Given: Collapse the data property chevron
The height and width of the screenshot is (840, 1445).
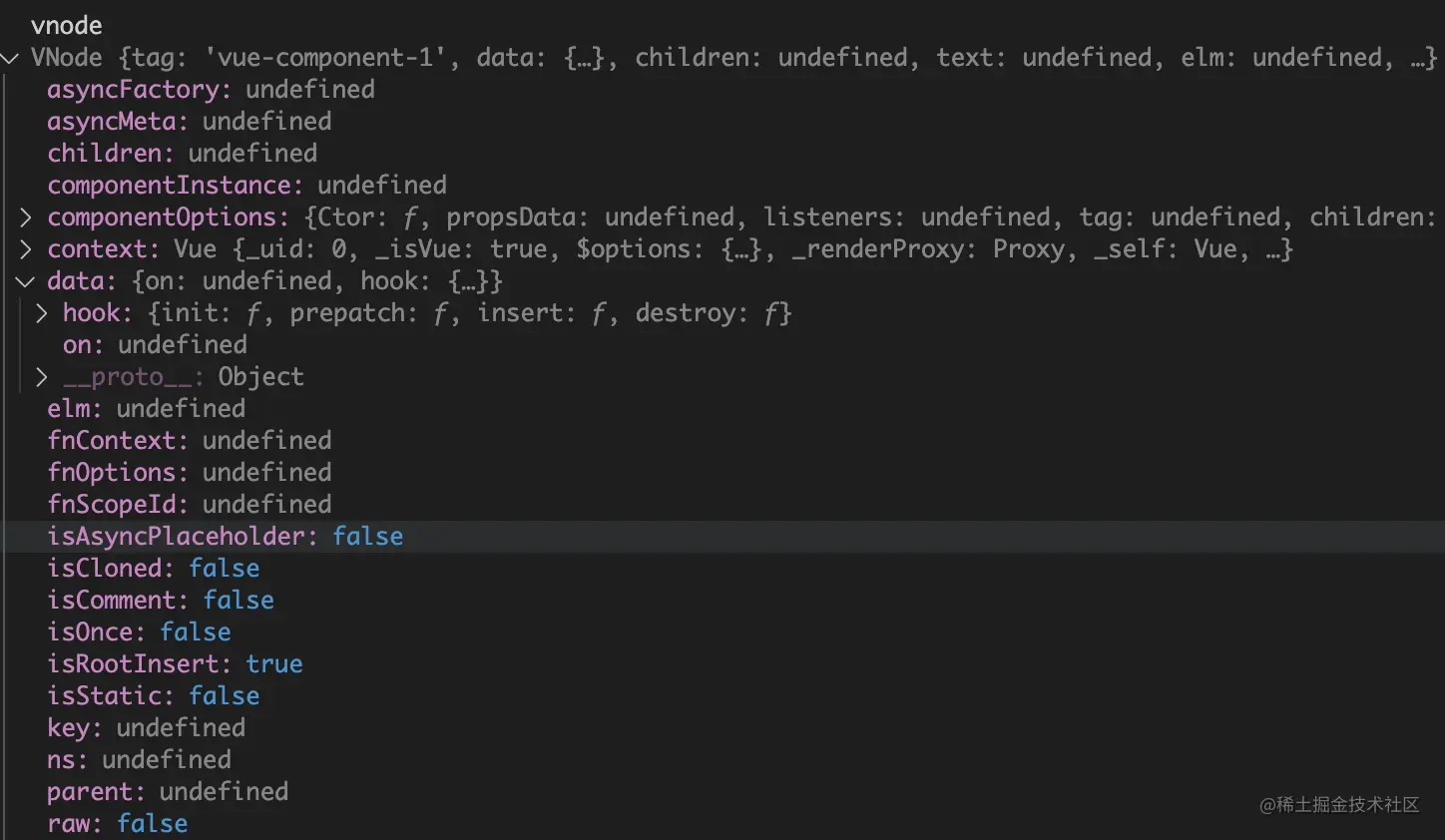Looking at the screenshot, I should [26, 281].
